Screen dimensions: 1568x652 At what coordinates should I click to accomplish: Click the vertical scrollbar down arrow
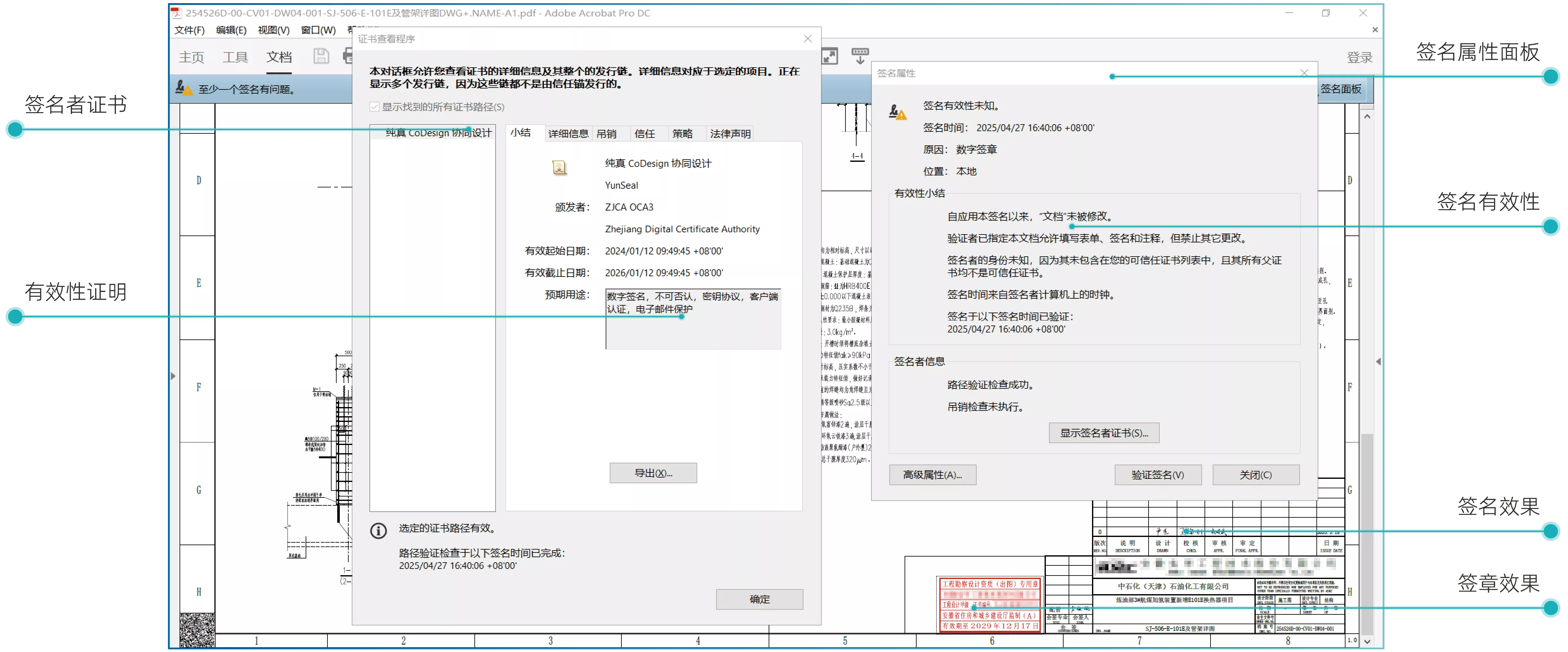tap(1367, 641)
